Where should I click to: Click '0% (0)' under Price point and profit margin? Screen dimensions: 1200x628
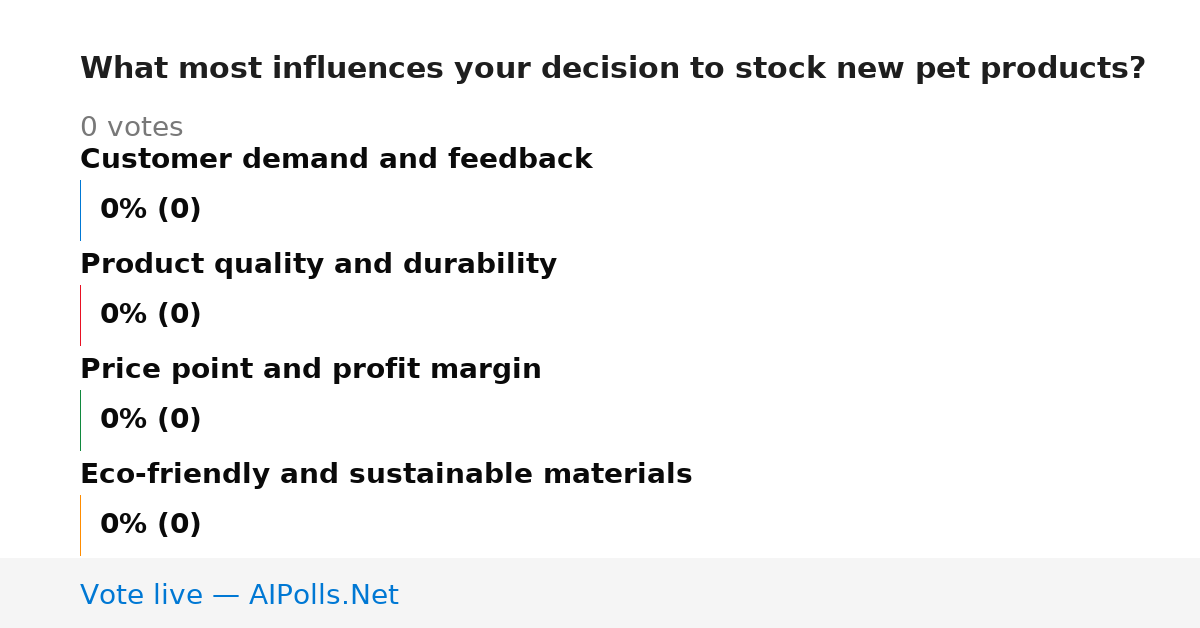click(x=150, y=420)
